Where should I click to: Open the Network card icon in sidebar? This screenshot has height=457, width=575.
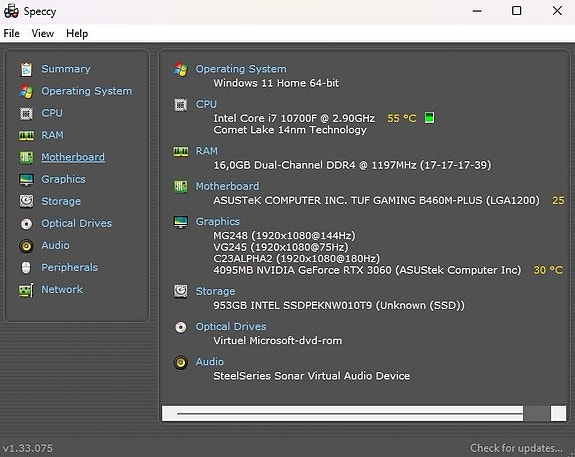point(26,290)
